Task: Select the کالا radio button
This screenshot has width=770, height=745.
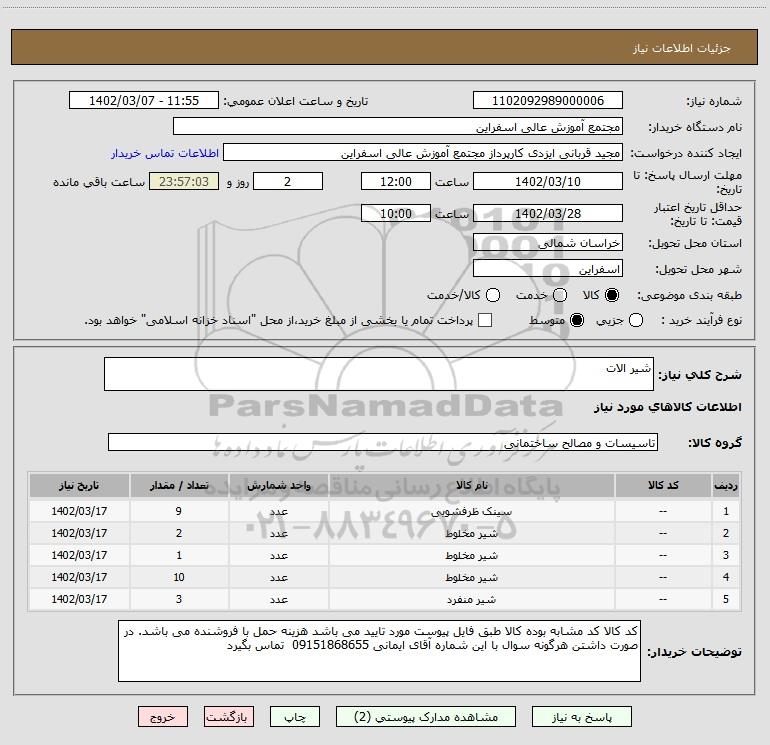Action: pos(612,295)
